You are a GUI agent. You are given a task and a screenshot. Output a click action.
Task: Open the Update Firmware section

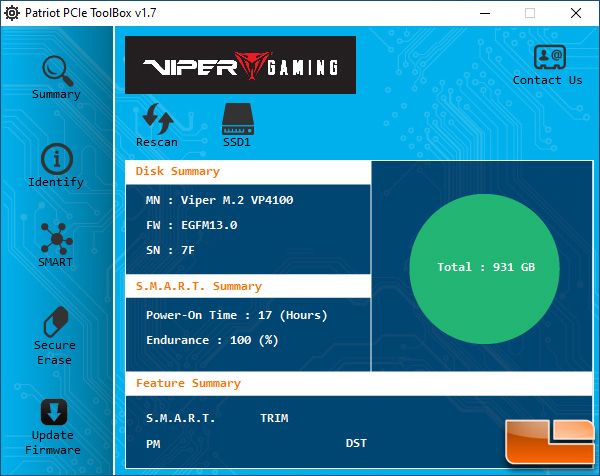point(53,427)
